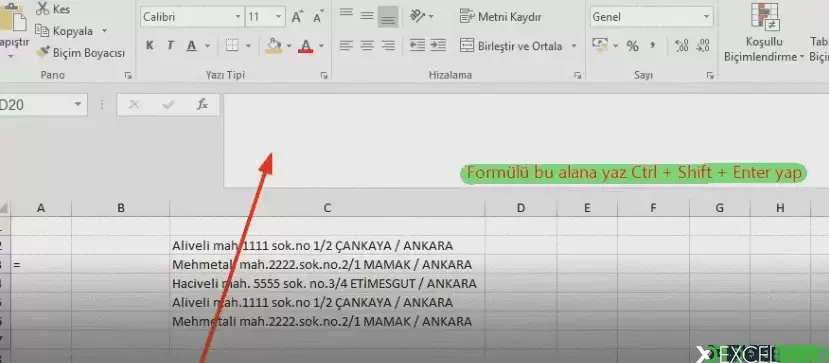The width and height of the screenshot is (829, 363).
Task: Open the Name Box D20 dropdown arrow
Action: point(78,105)
